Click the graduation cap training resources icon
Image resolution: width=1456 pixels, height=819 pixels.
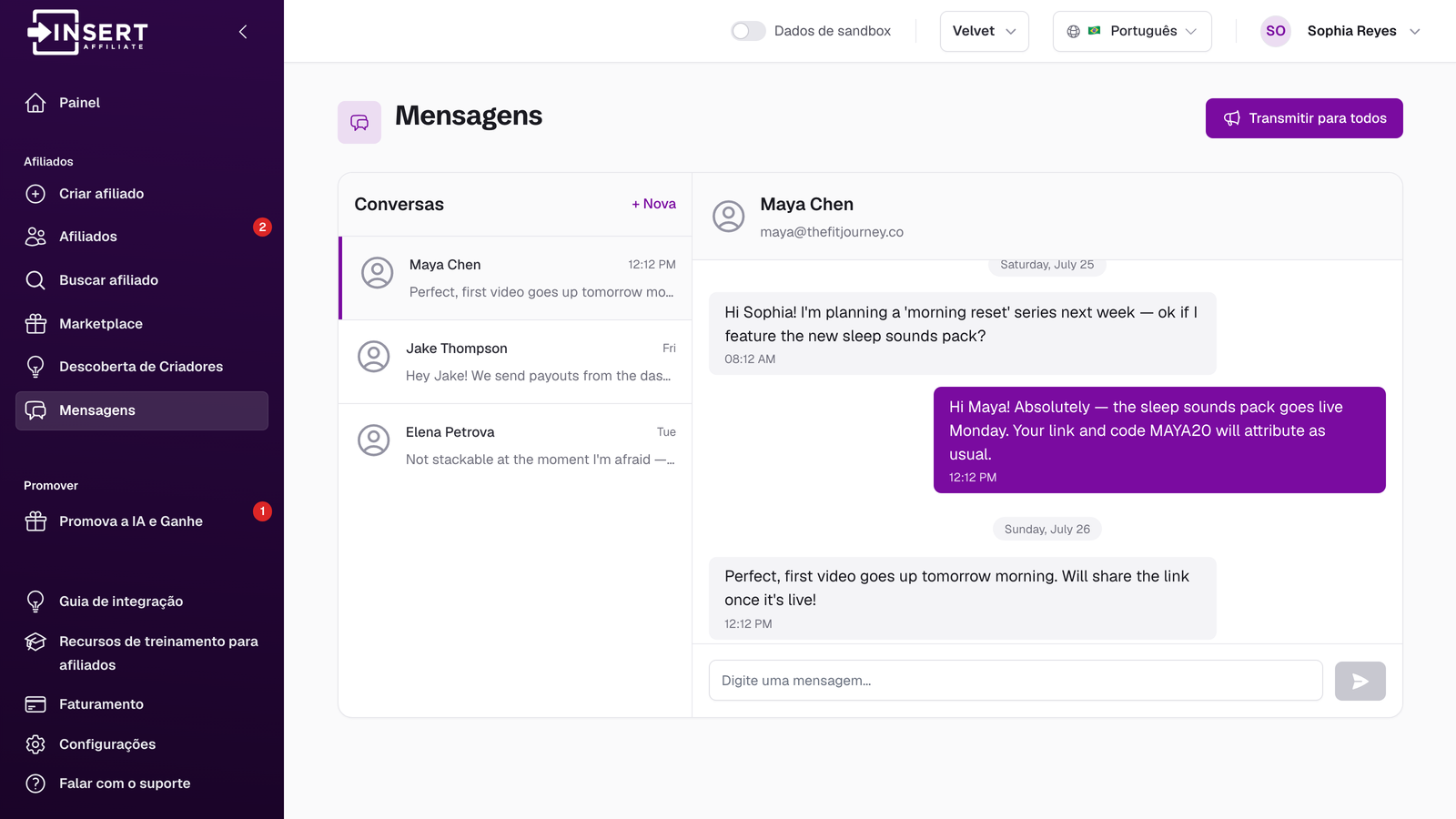click(35, 642)
